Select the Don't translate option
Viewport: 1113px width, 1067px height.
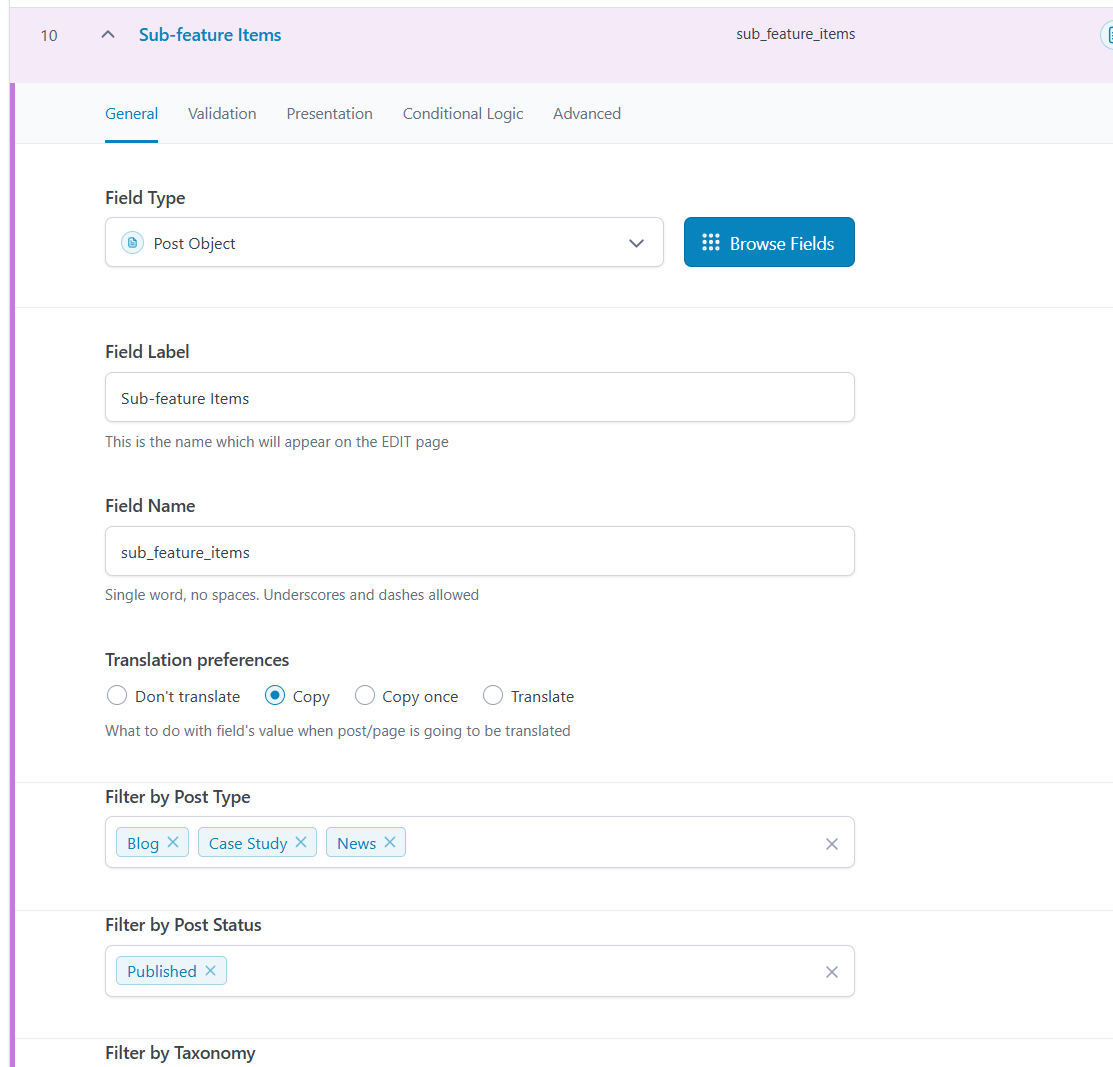(116, 696)
